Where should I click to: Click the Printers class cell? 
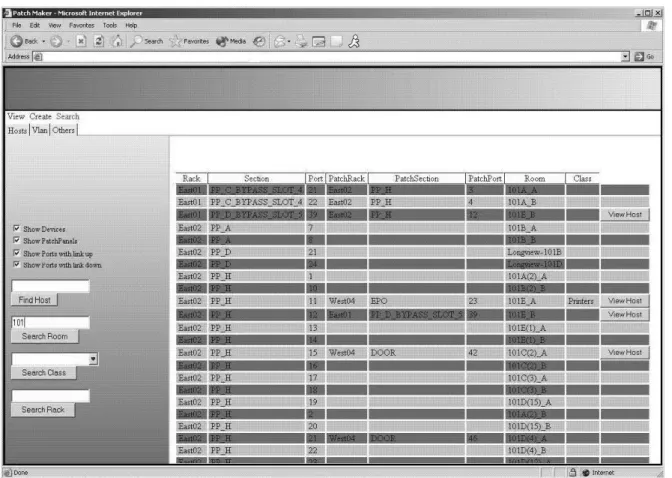[x=582, y=301]
